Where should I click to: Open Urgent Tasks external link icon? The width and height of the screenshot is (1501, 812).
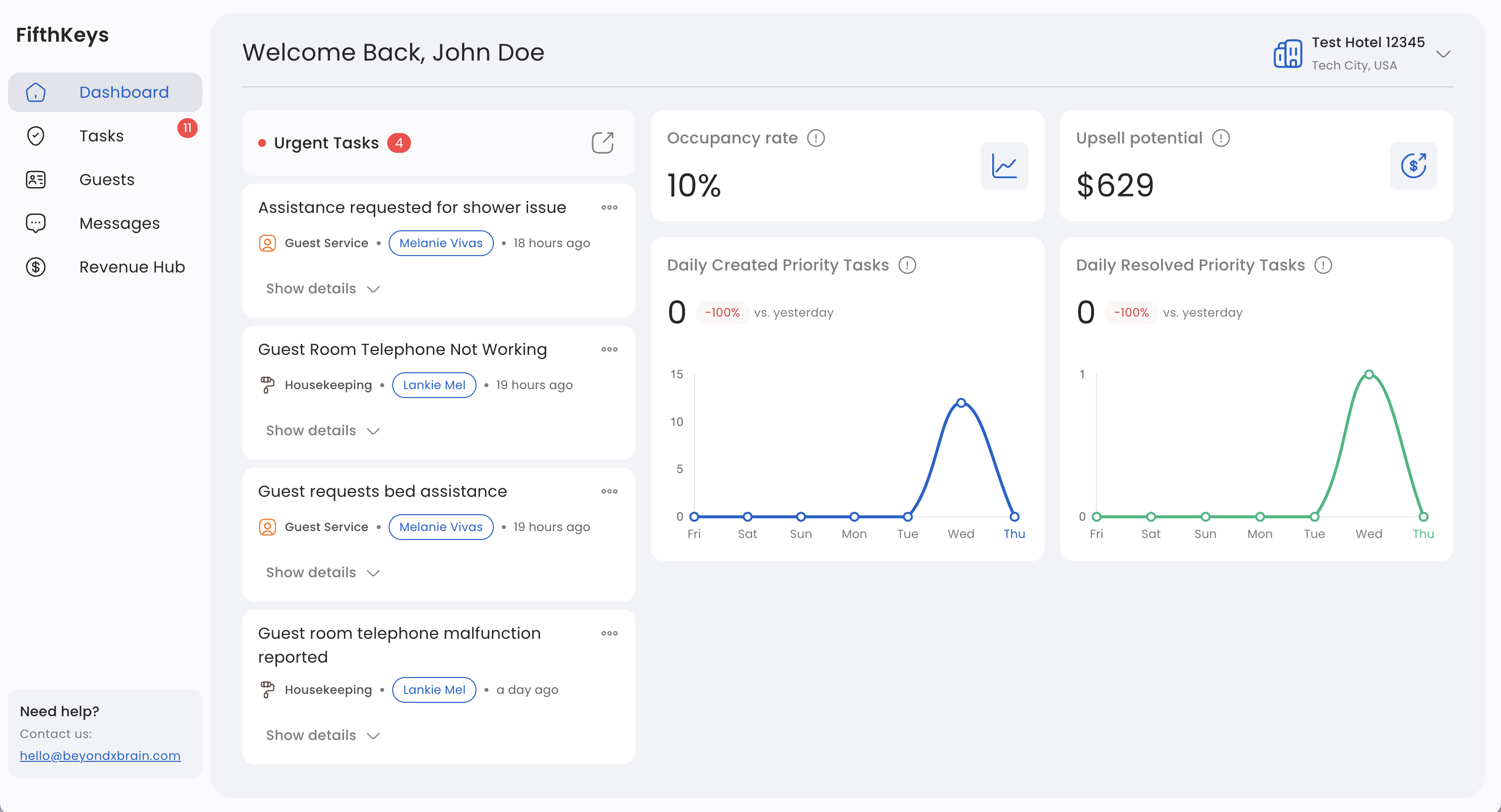tap(603, 143)
